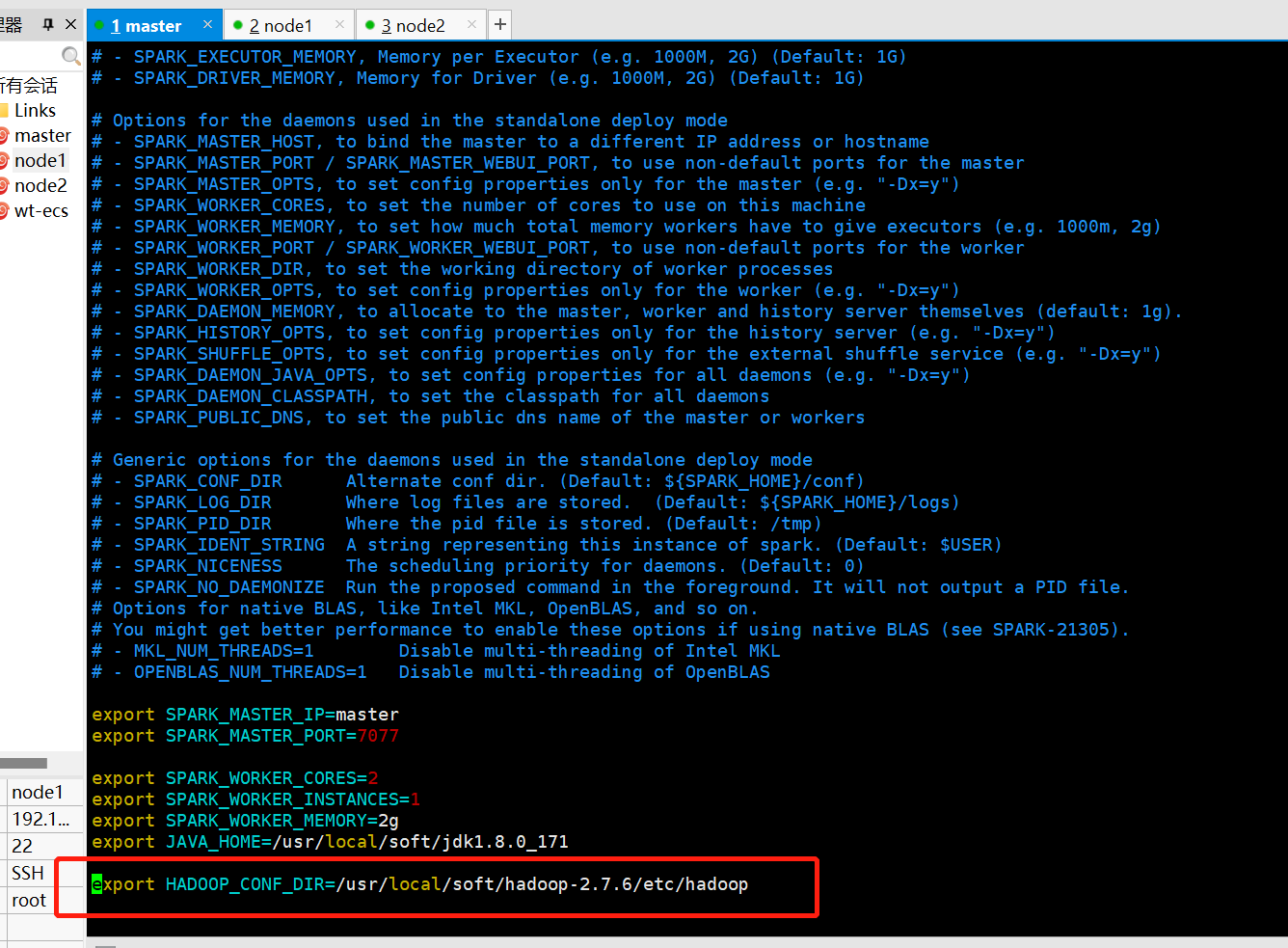Close the '2 node1' tab
1288x948 pixels.
339,24
